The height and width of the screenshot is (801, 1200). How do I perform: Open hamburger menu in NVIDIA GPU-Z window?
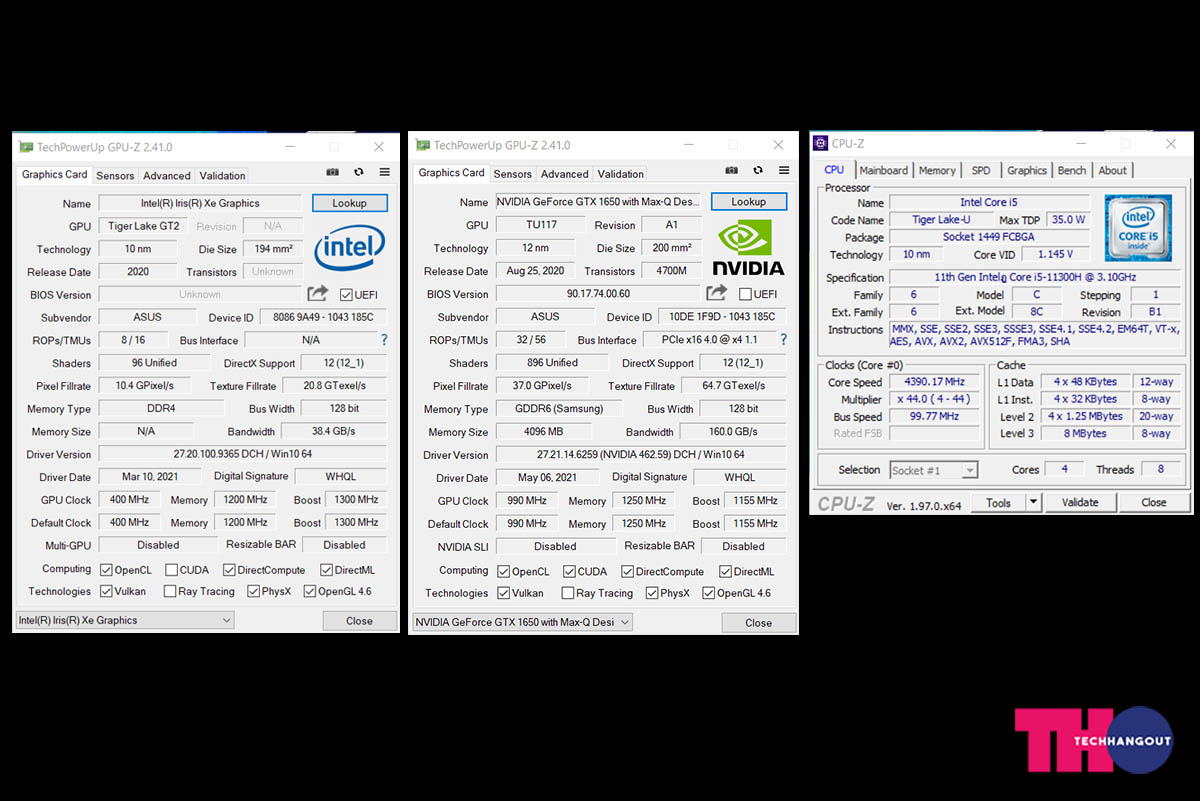click(x=783, y=171)
